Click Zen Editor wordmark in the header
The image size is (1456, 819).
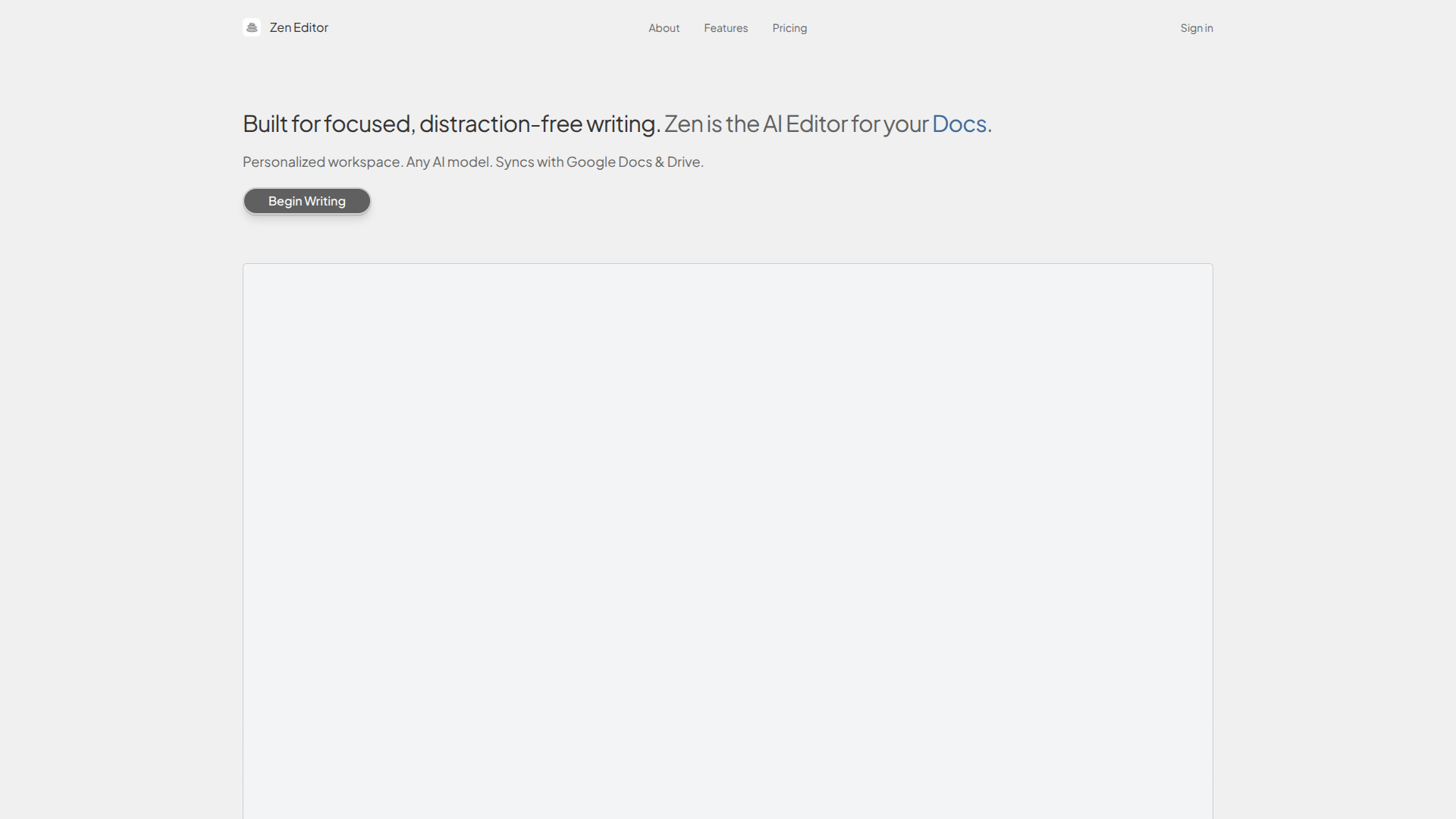[x=300, y=27]
